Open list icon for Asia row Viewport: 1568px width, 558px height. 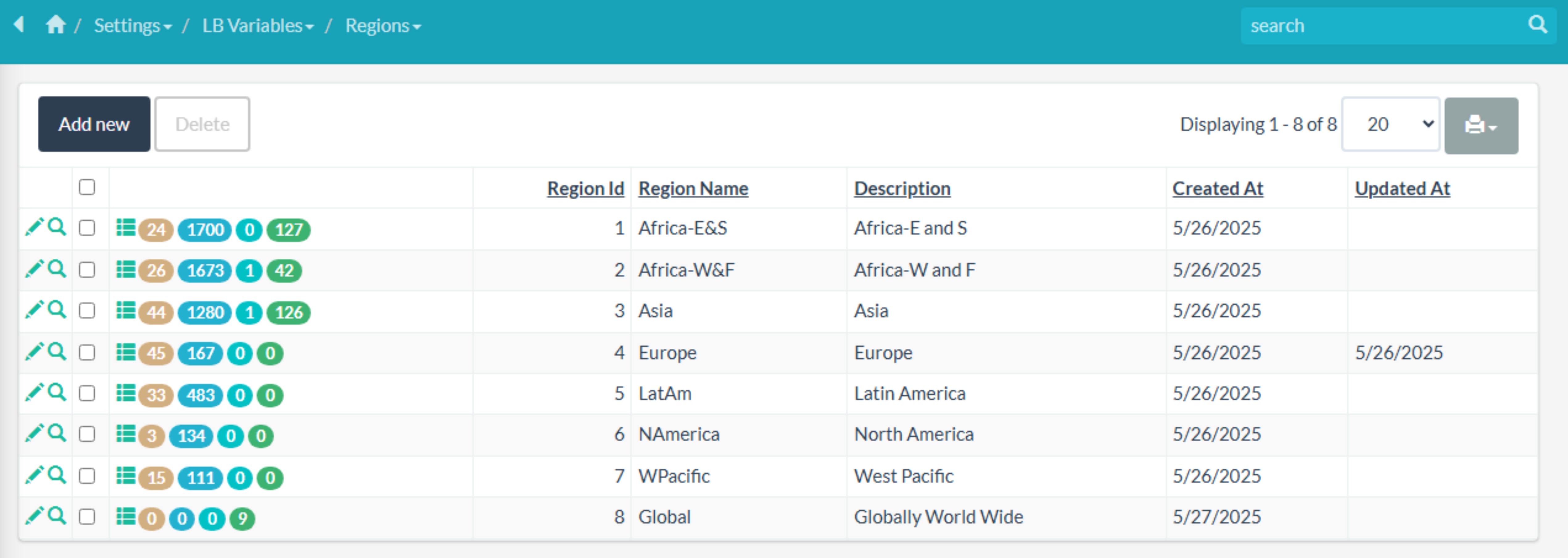[126, 311]
